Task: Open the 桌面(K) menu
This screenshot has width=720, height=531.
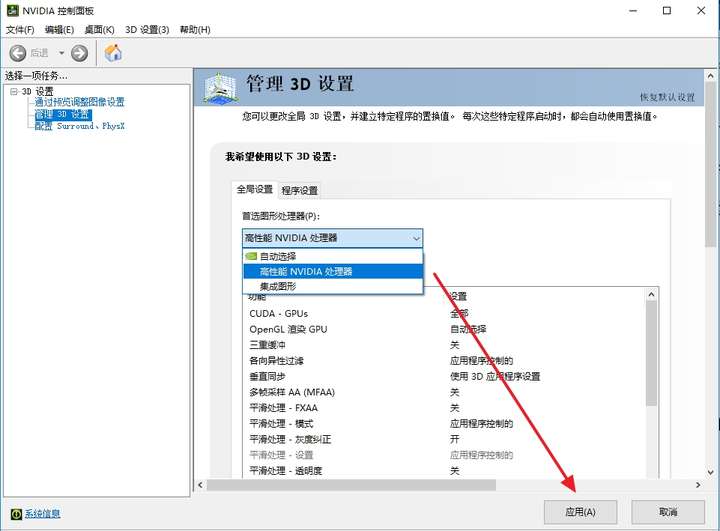Action: point(99,30)
